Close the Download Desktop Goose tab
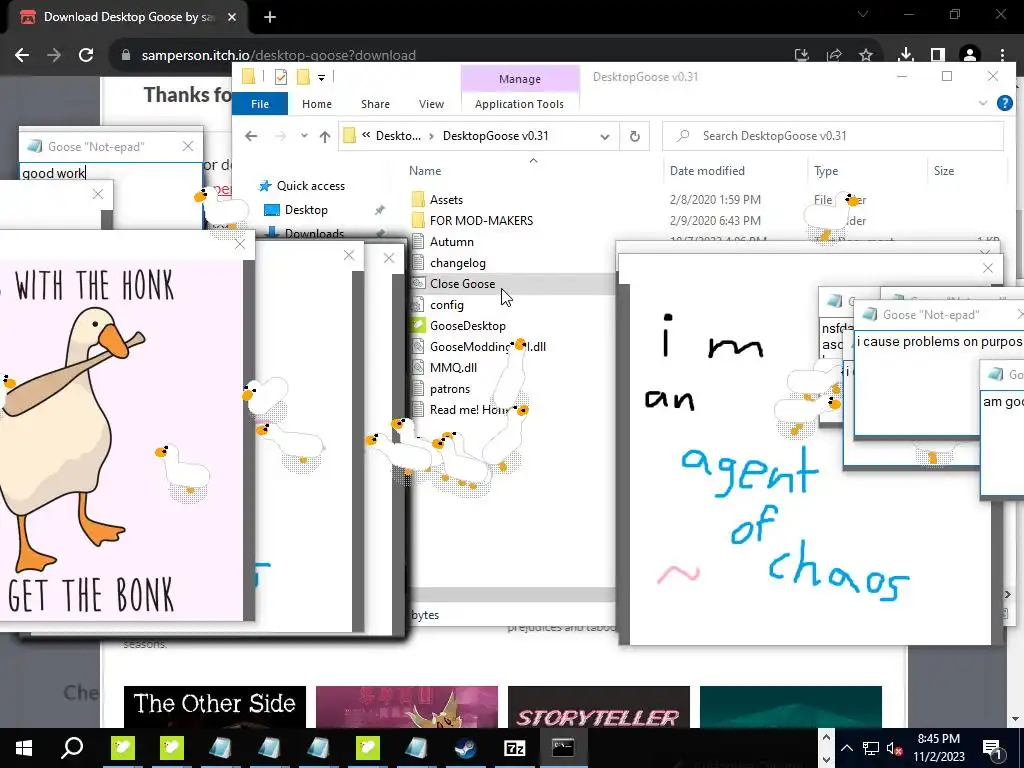This screenshot has height=768, width=1024. click(232, 17)
